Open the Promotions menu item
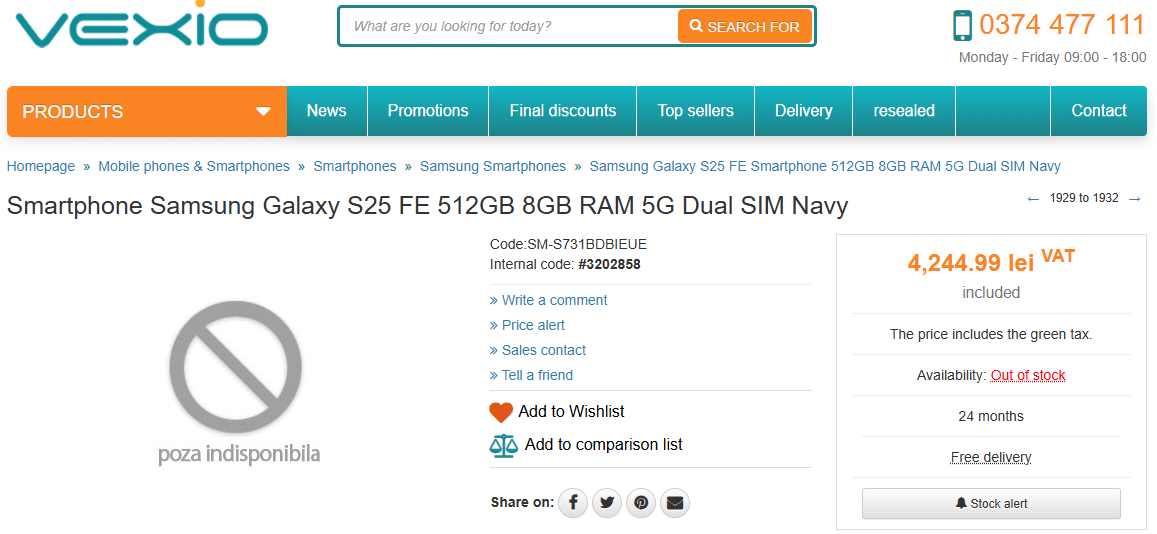Viewport: 1157px width, 534px height. click(x=428, y=111)
